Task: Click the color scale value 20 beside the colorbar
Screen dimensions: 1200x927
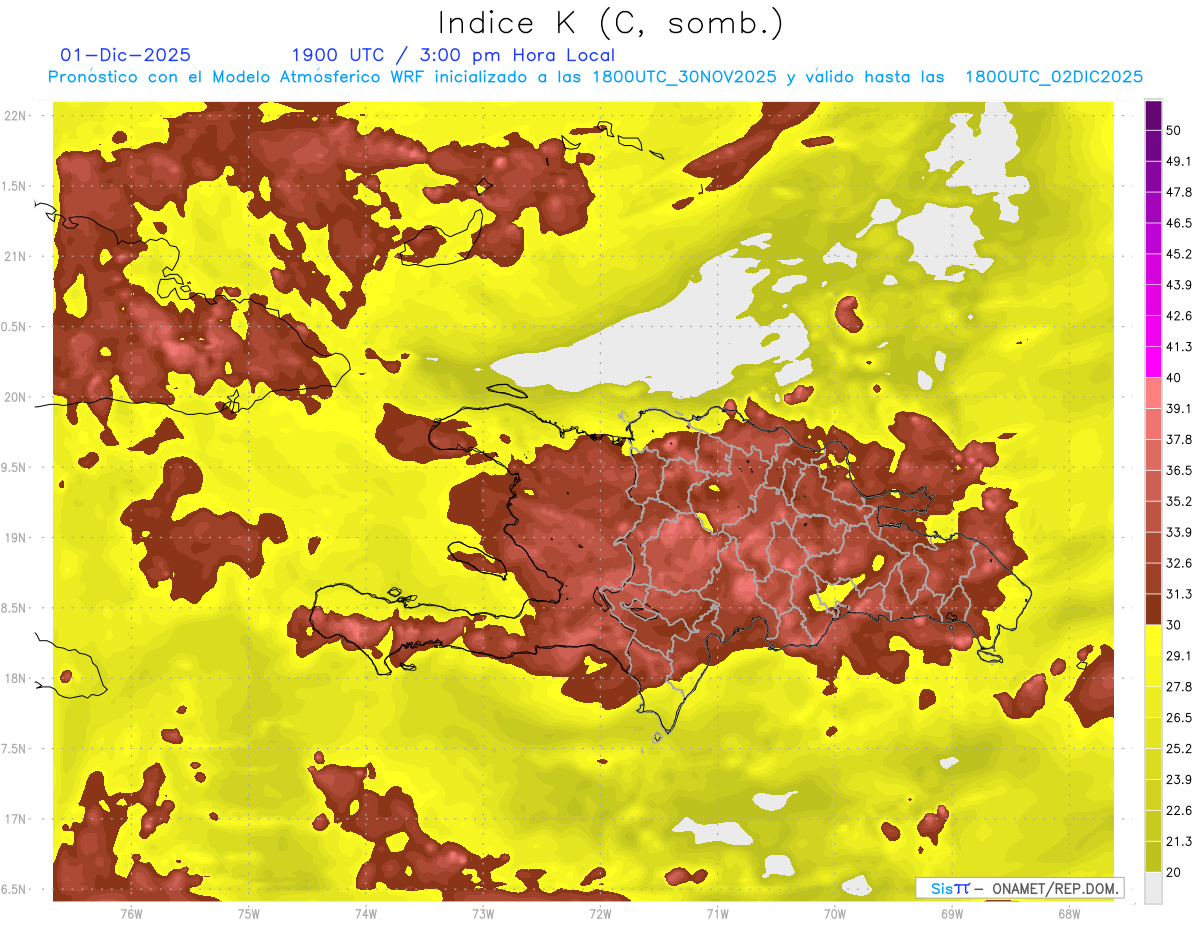Action: [x=1175, y=872]
